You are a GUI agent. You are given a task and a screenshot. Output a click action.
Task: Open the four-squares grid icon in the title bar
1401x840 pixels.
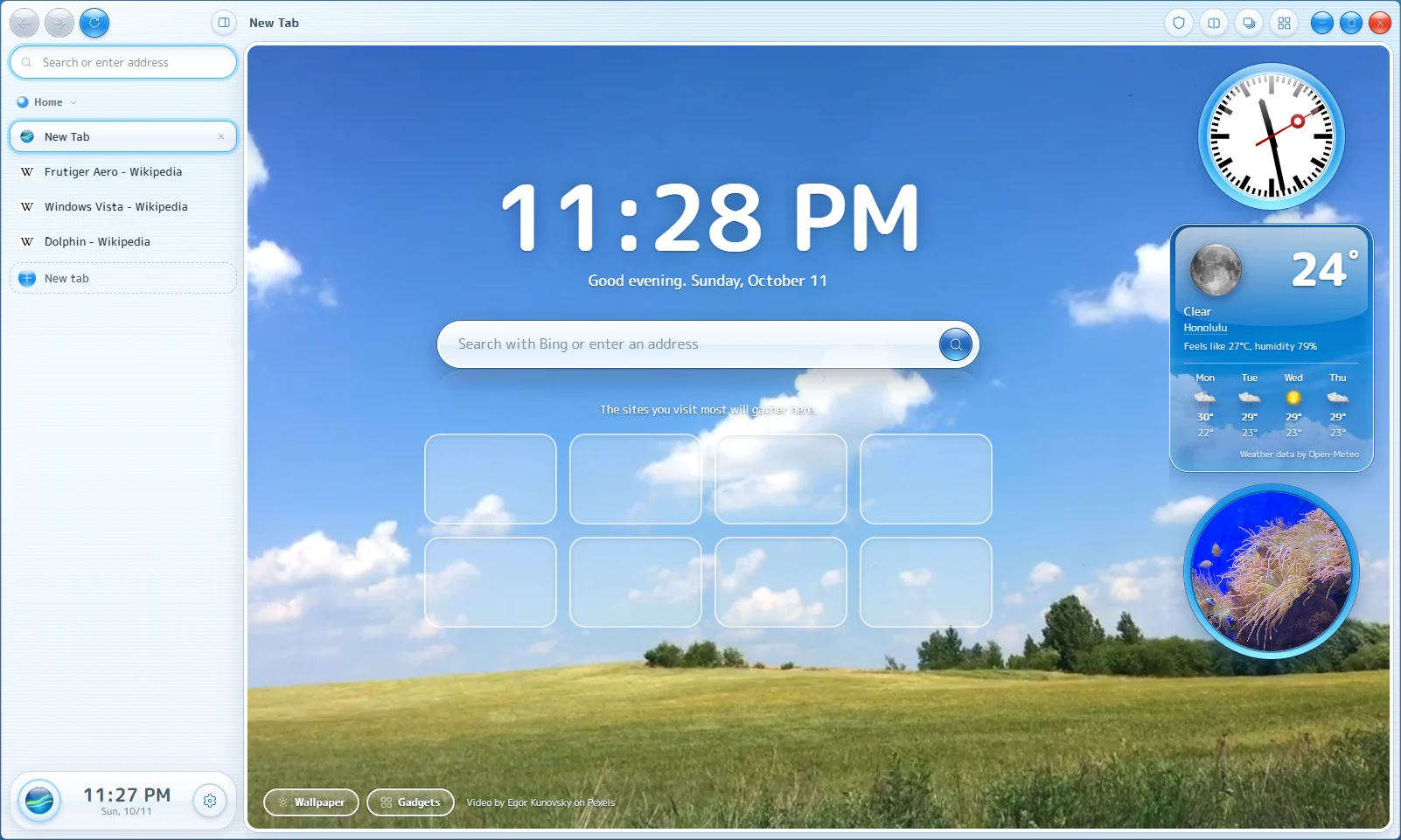pyautogui.click(x=1284, y=23)
